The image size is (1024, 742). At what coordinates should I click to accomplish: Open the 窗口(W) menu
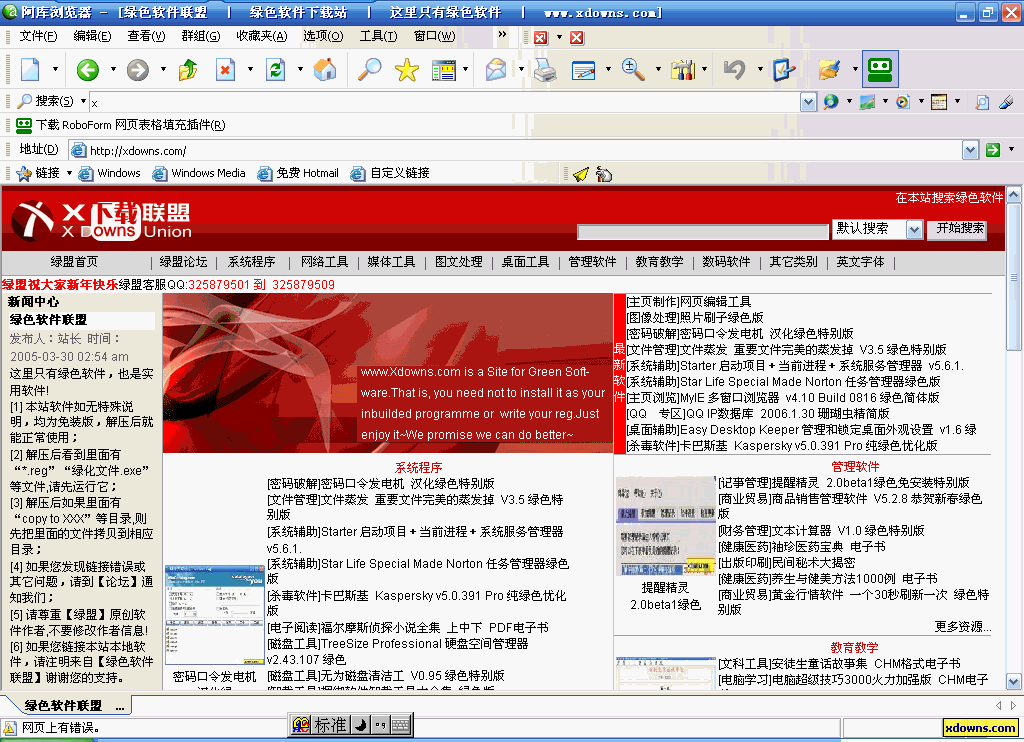(x=434, y=36)
